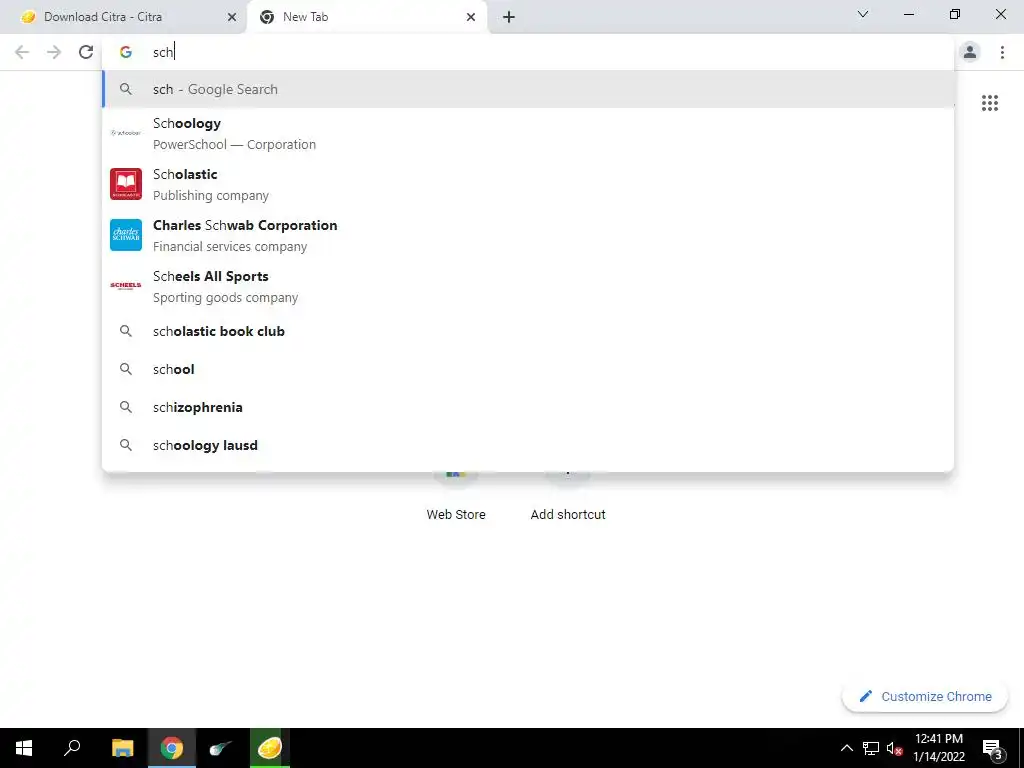1024x768 pixels.
Task: Open the notification center
Action: [x=992, y=748]
